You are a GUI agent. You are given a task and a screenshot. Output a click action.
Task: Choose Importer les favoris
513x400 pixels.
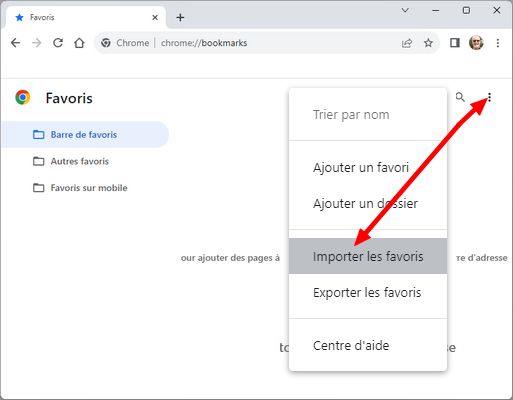click(368, 256)
